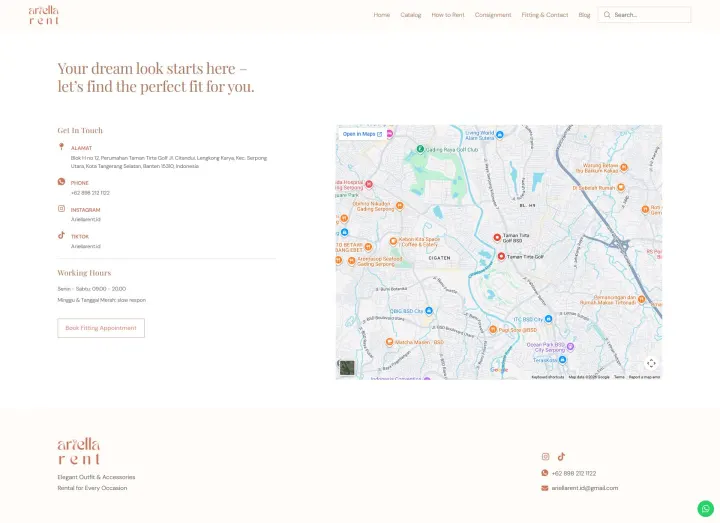
Task: Click the Book Fitting Appointment button
Action: tap(101, 328)
